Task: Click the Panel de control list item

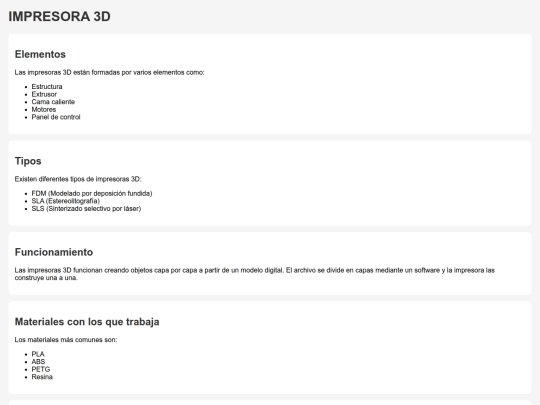Action: pyautogui.click(x=56, y=117)
